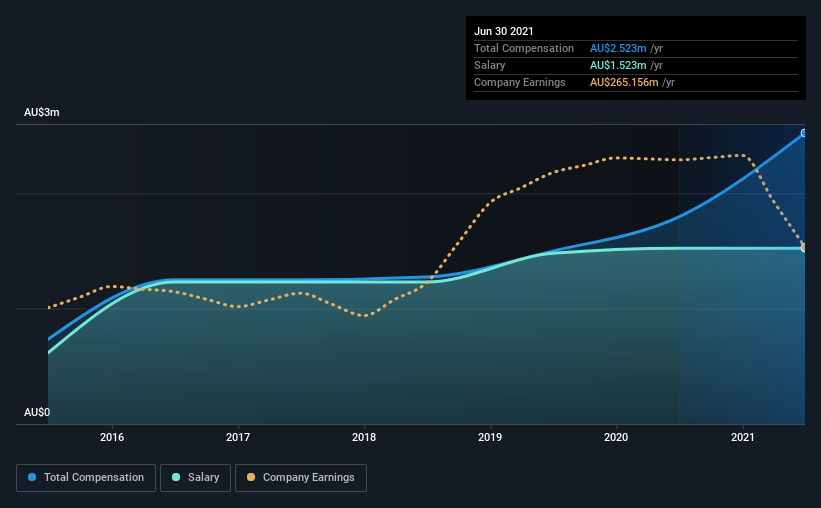Select the 2018 x-axis label
821x508 pixels.
coord(364,437)
